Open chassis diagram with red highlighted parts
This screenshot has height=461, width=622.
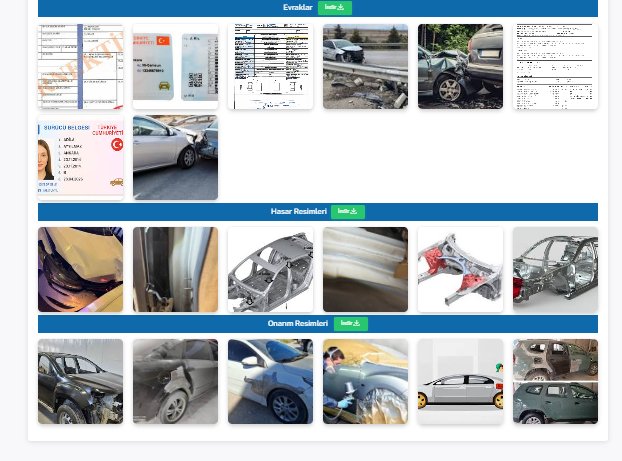click(460, 269)
